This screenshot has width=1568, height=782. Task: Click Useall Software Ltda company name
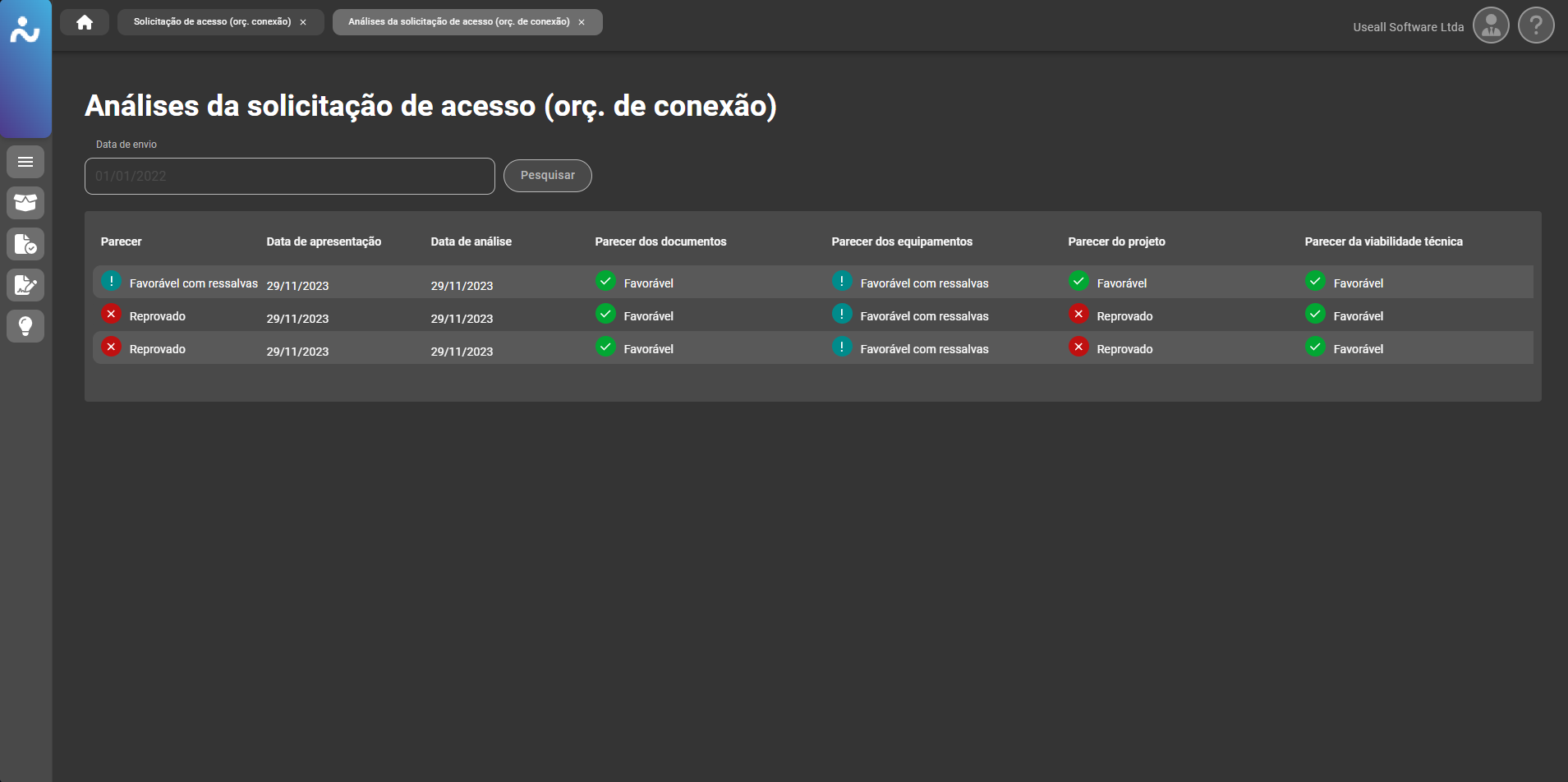coord(1408,27)
